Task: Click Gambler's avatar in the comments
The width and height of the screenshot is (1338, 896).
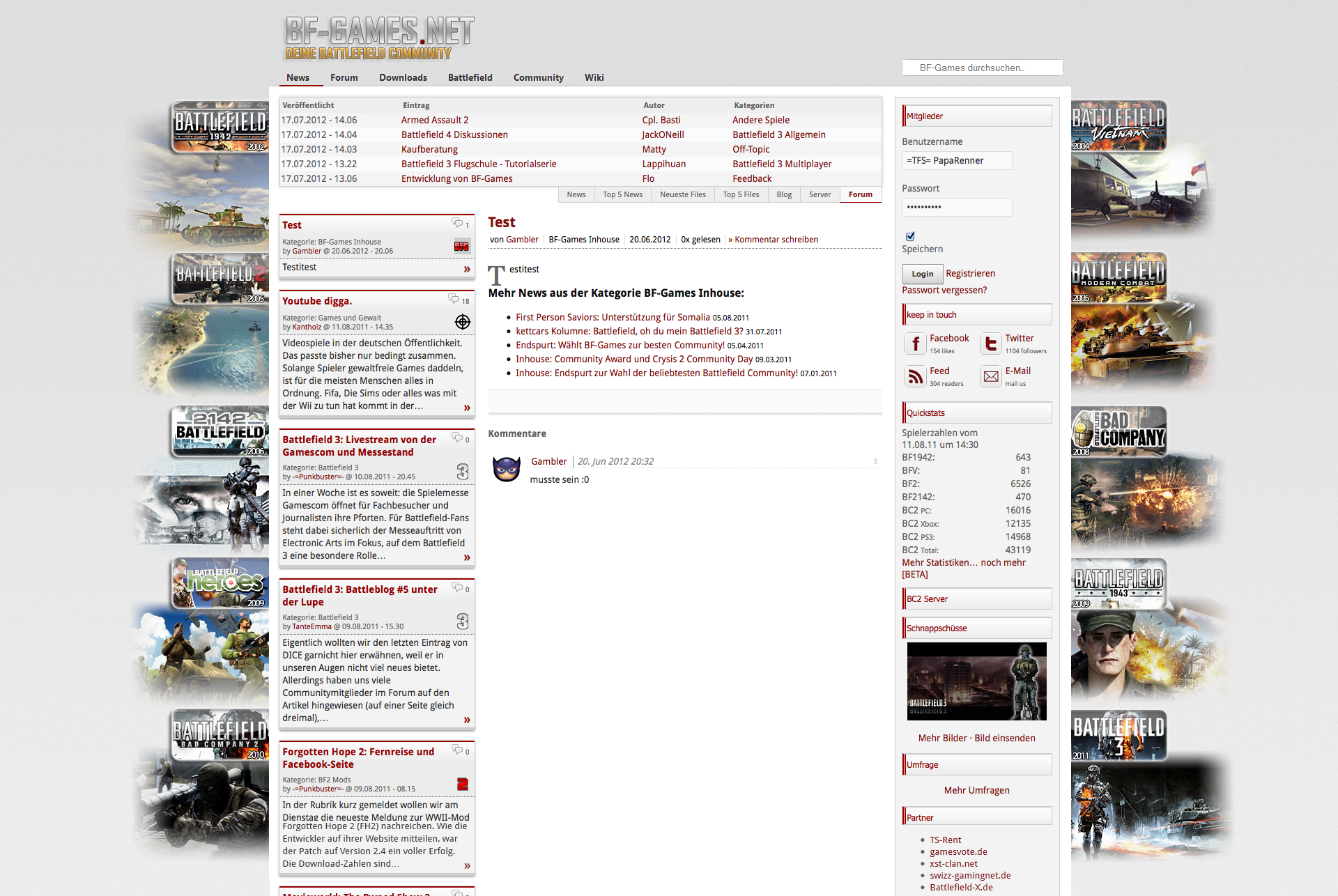Action: 507,469
